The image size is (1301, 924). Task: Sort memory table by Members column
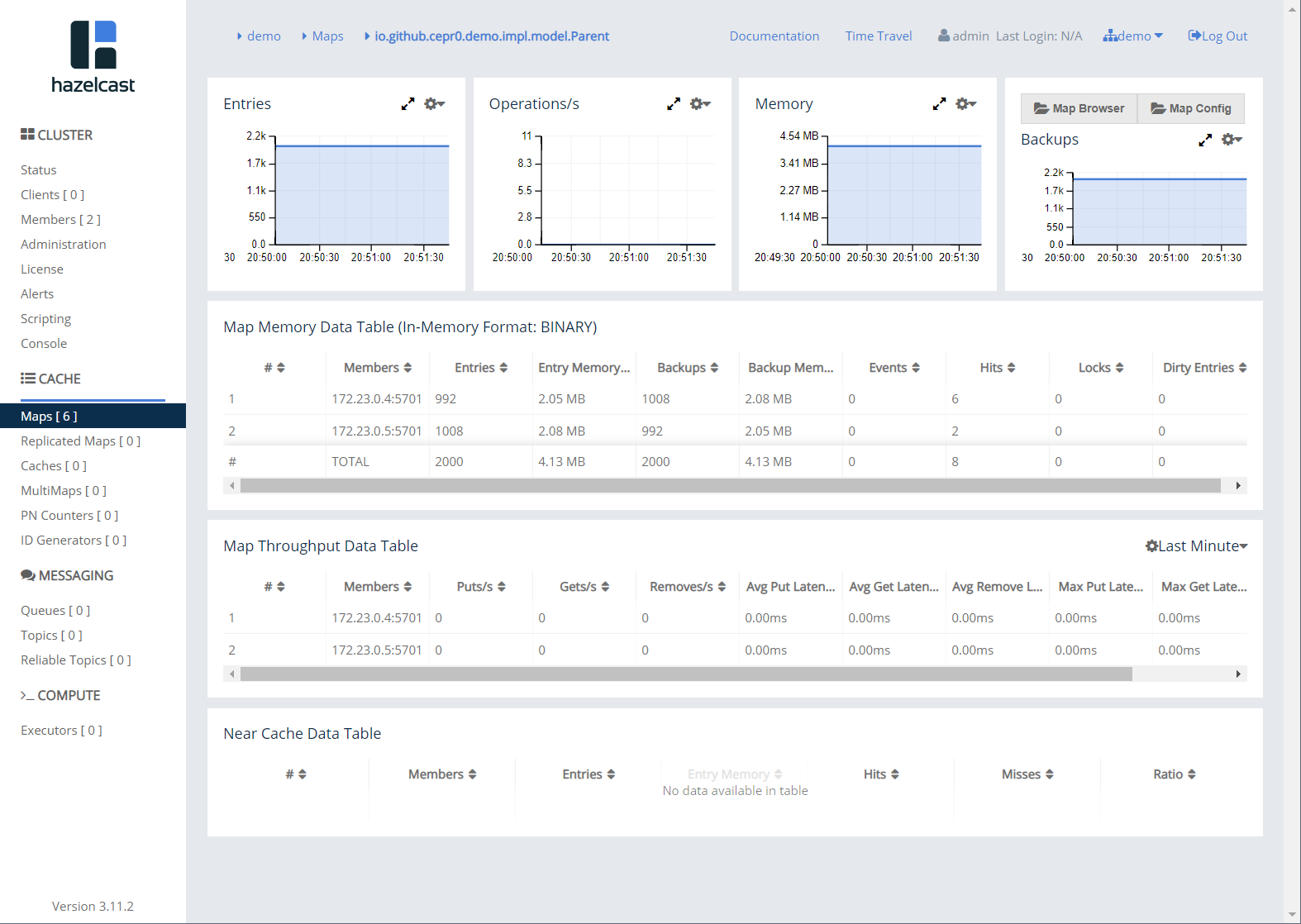pyautogui.click(x=378, y=368)
